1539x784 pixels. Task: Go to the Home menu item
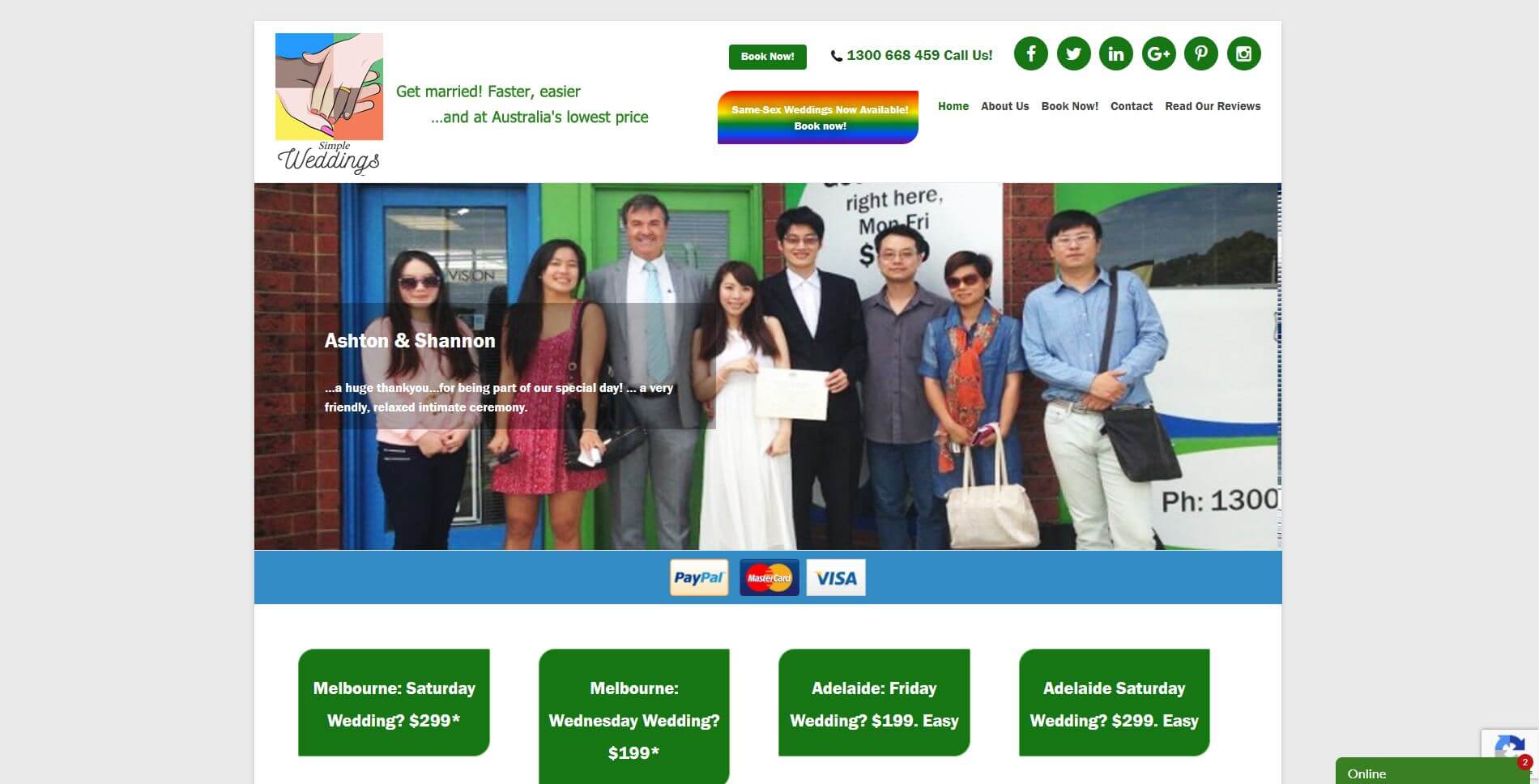tap(953, 106)
